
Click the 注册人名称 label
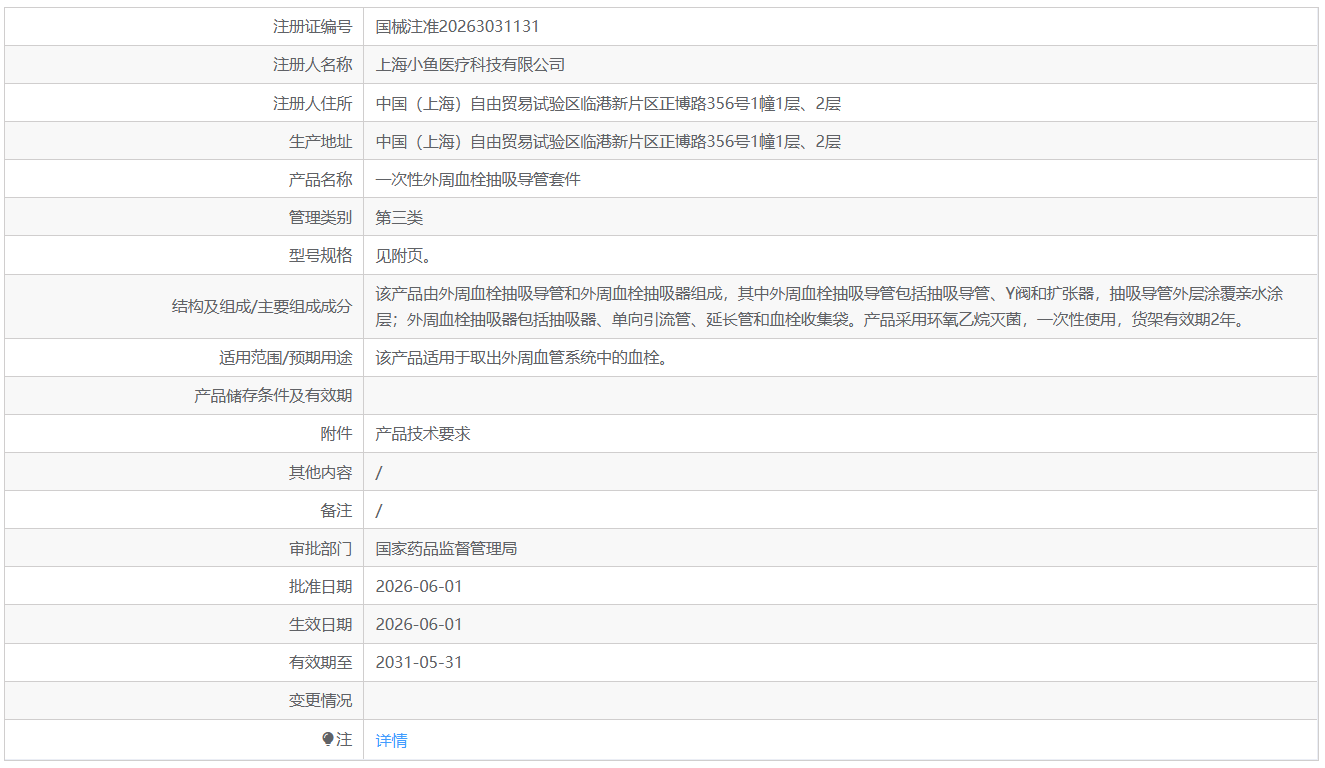click(313, 65)
